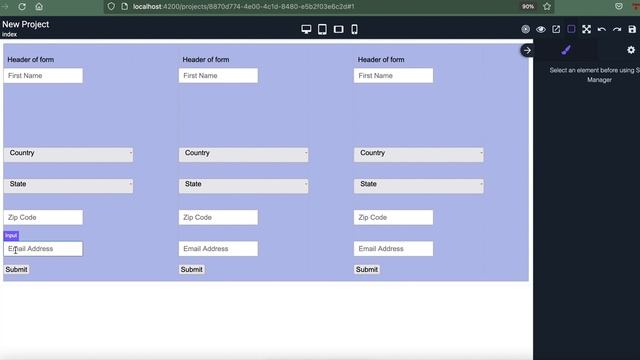Click Zip Code field in first form

[x=43, y=218]
